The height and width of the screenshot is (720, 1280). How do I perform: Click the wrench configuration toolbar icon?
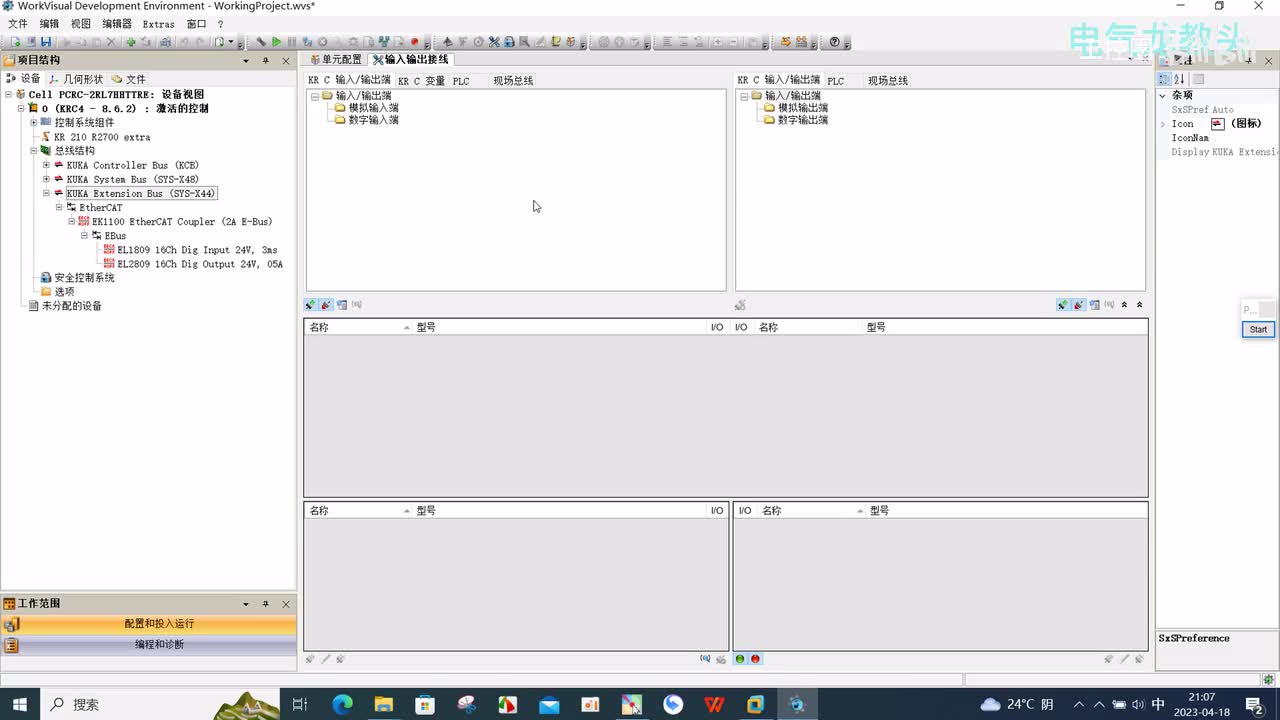pyautogui.click(x=261, y=42)
